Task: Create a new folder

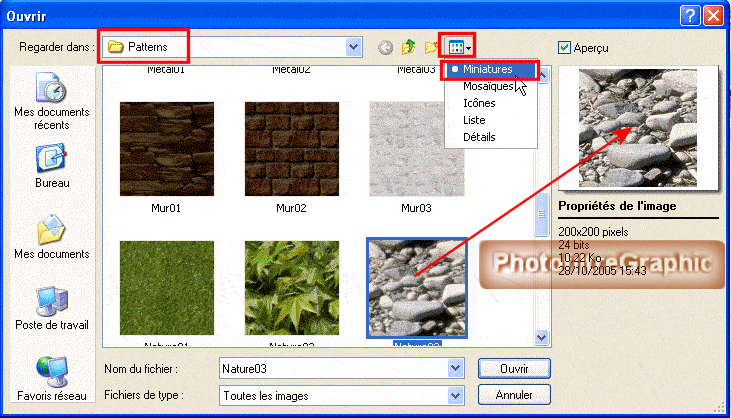Action: (432, 47)
